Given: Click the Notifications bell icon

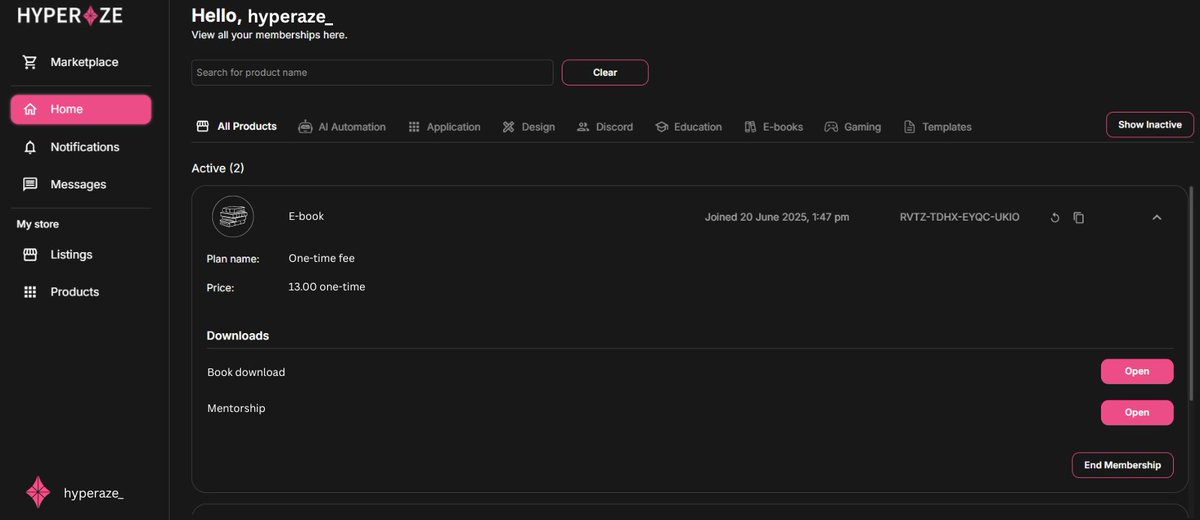Looking at the screenshot, I should click(30, 147).
